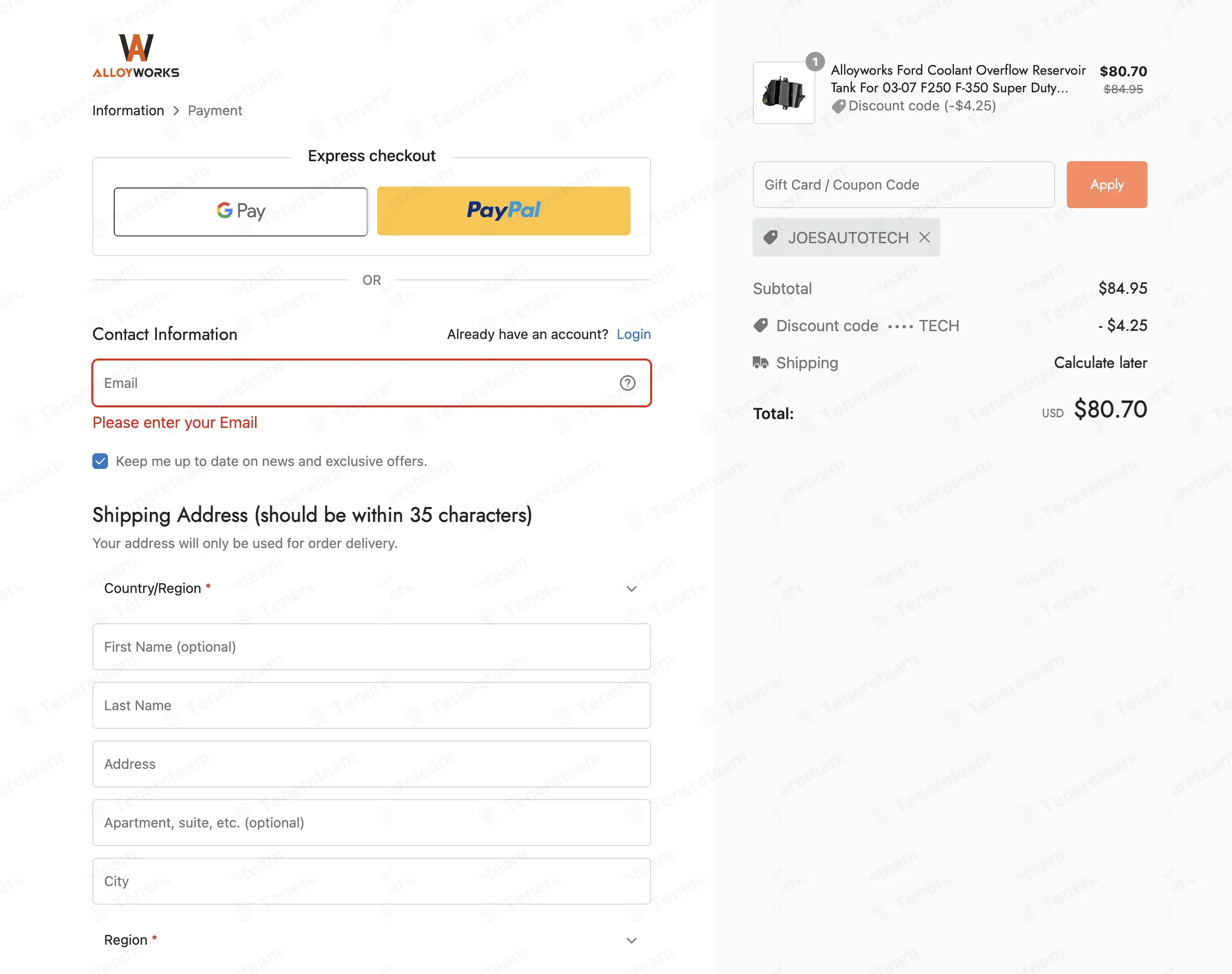Click the '- $4.25' discount amount
The height and width of the screenshot is (974, 1232).
(x=1123, y=326)
